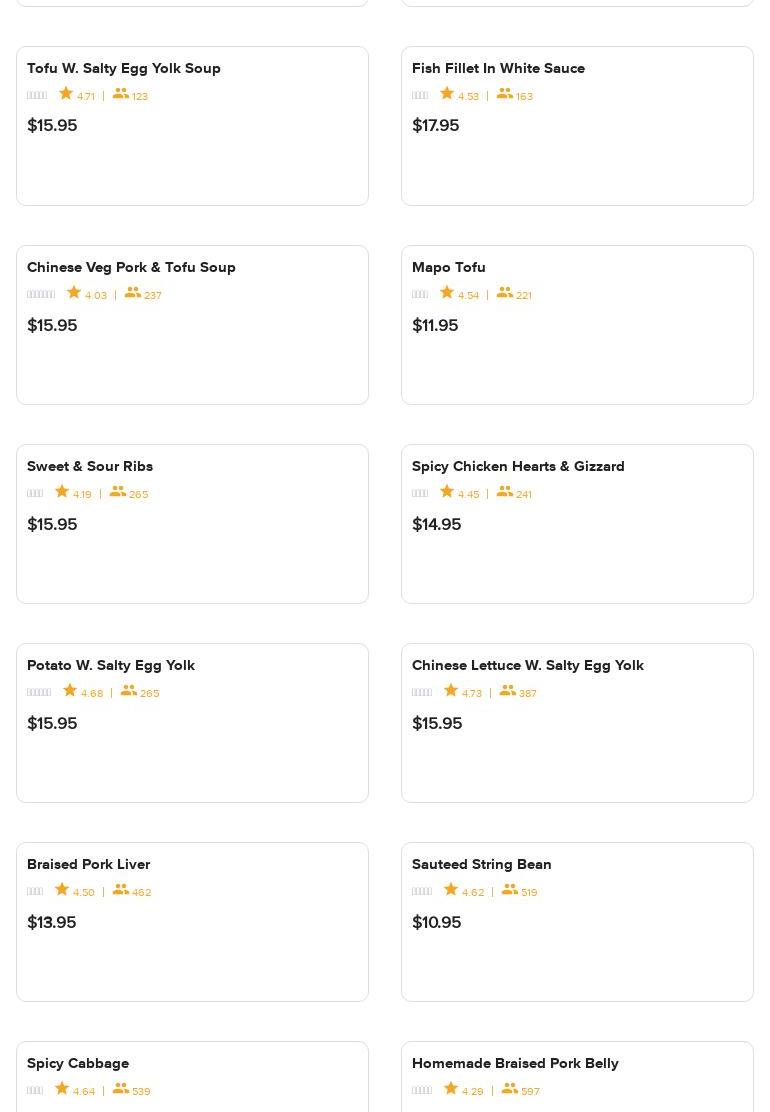Click star icon for Chinese Lettuce W. Salty Egg Yolk

tap(451, 691)
